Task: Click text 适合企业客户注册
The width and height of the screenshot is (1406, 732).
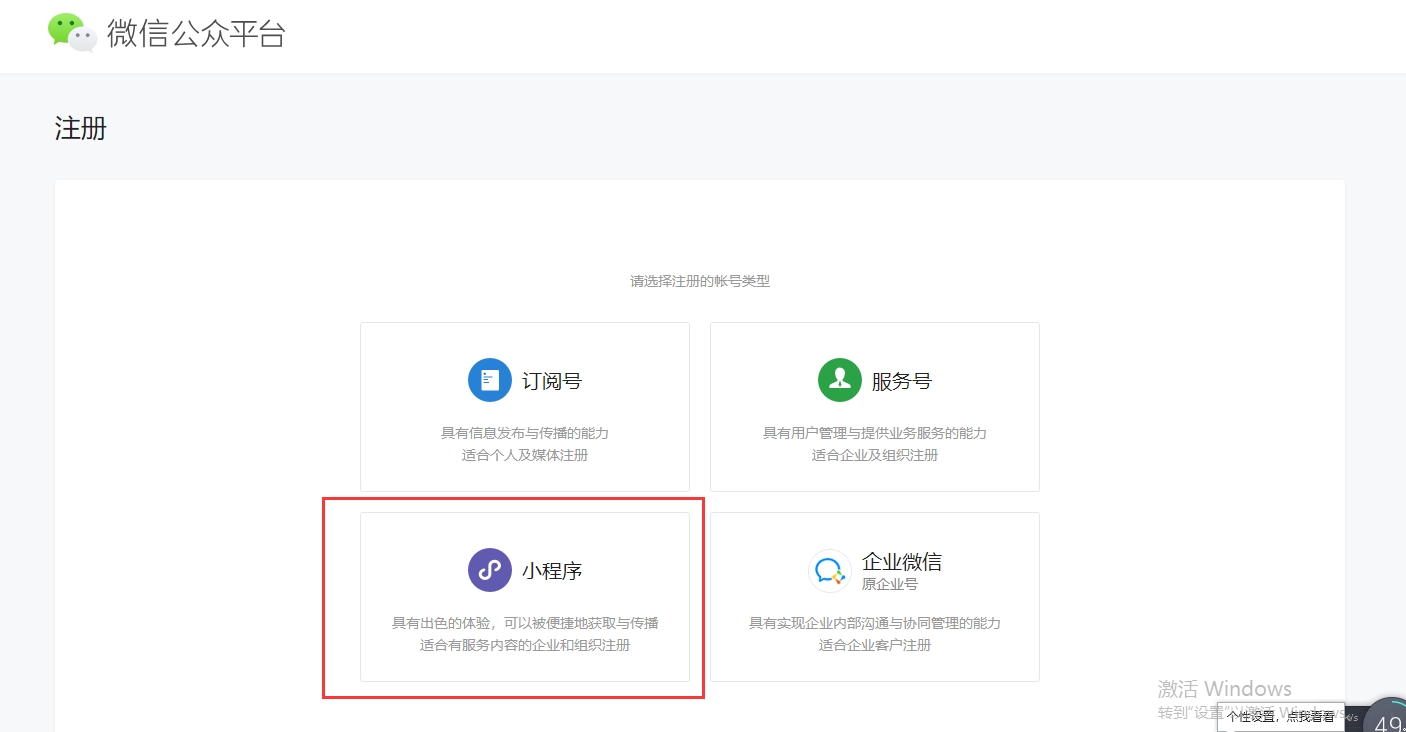Action: click(875, 645)
